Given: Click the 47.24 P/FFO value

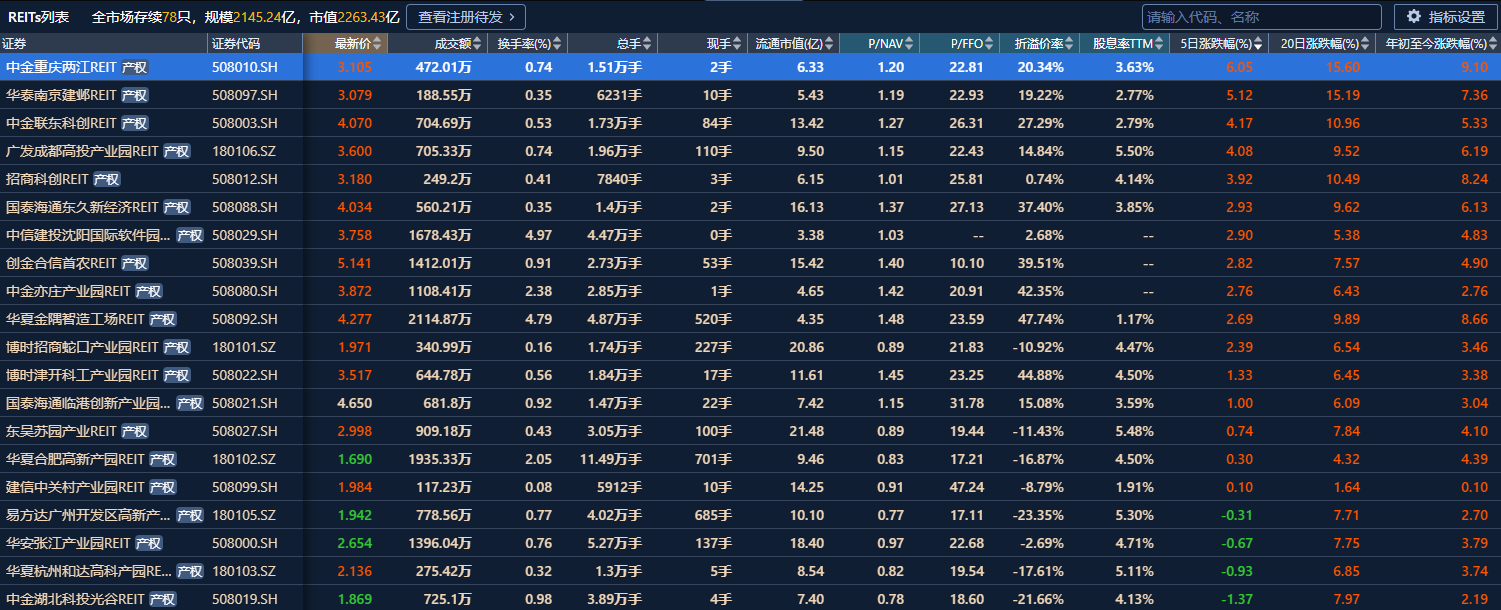Looking at the screenshot, I should (966, 487).
